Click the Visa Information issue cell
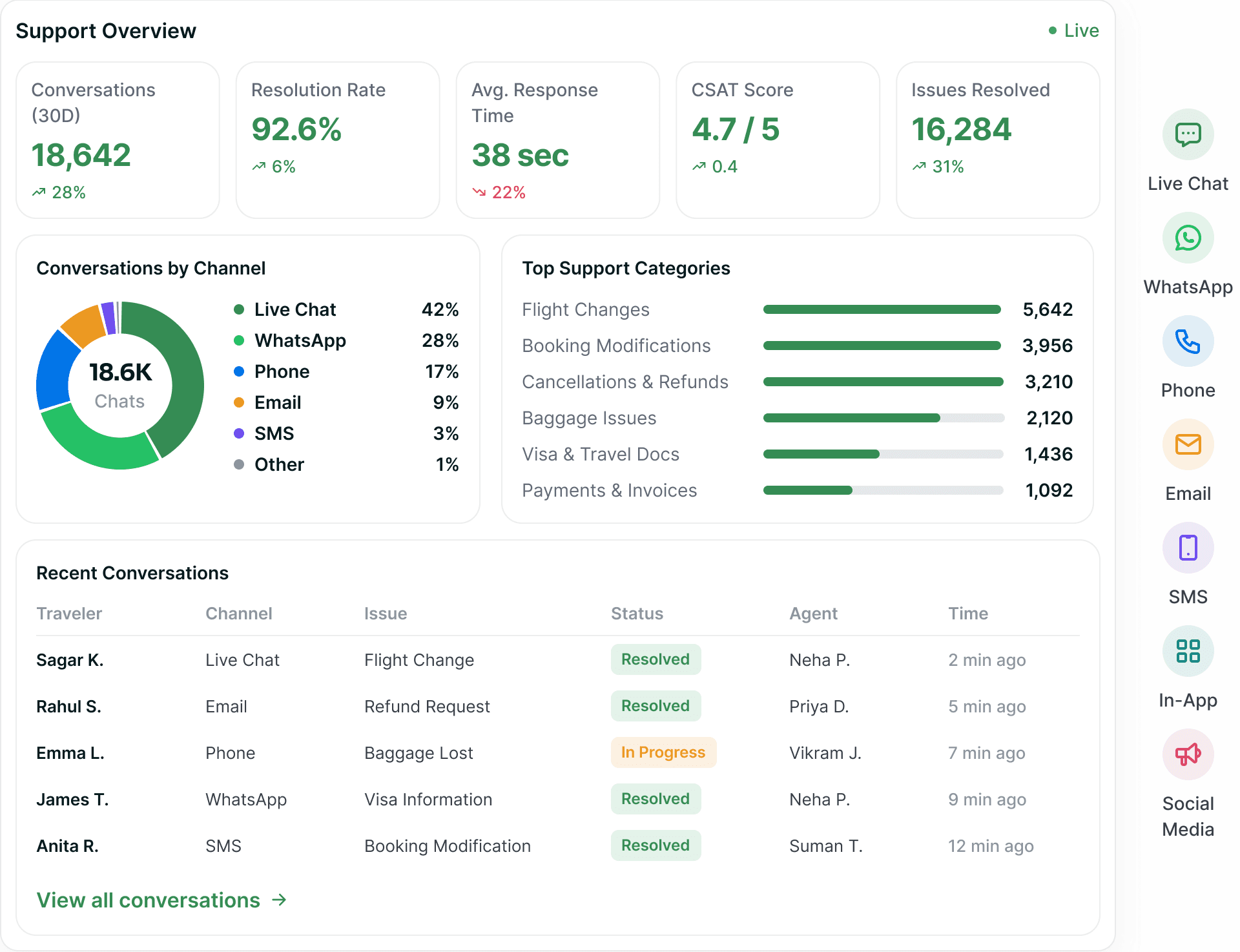The image size is (1240, 952). 428,799
